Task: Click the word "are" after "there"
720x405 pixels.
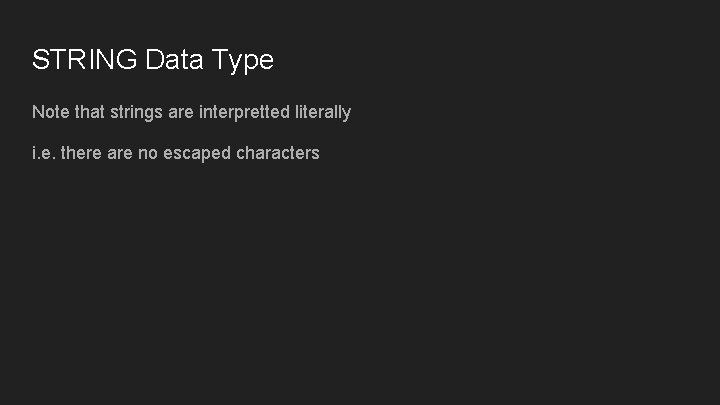Action: coord(119,153)
